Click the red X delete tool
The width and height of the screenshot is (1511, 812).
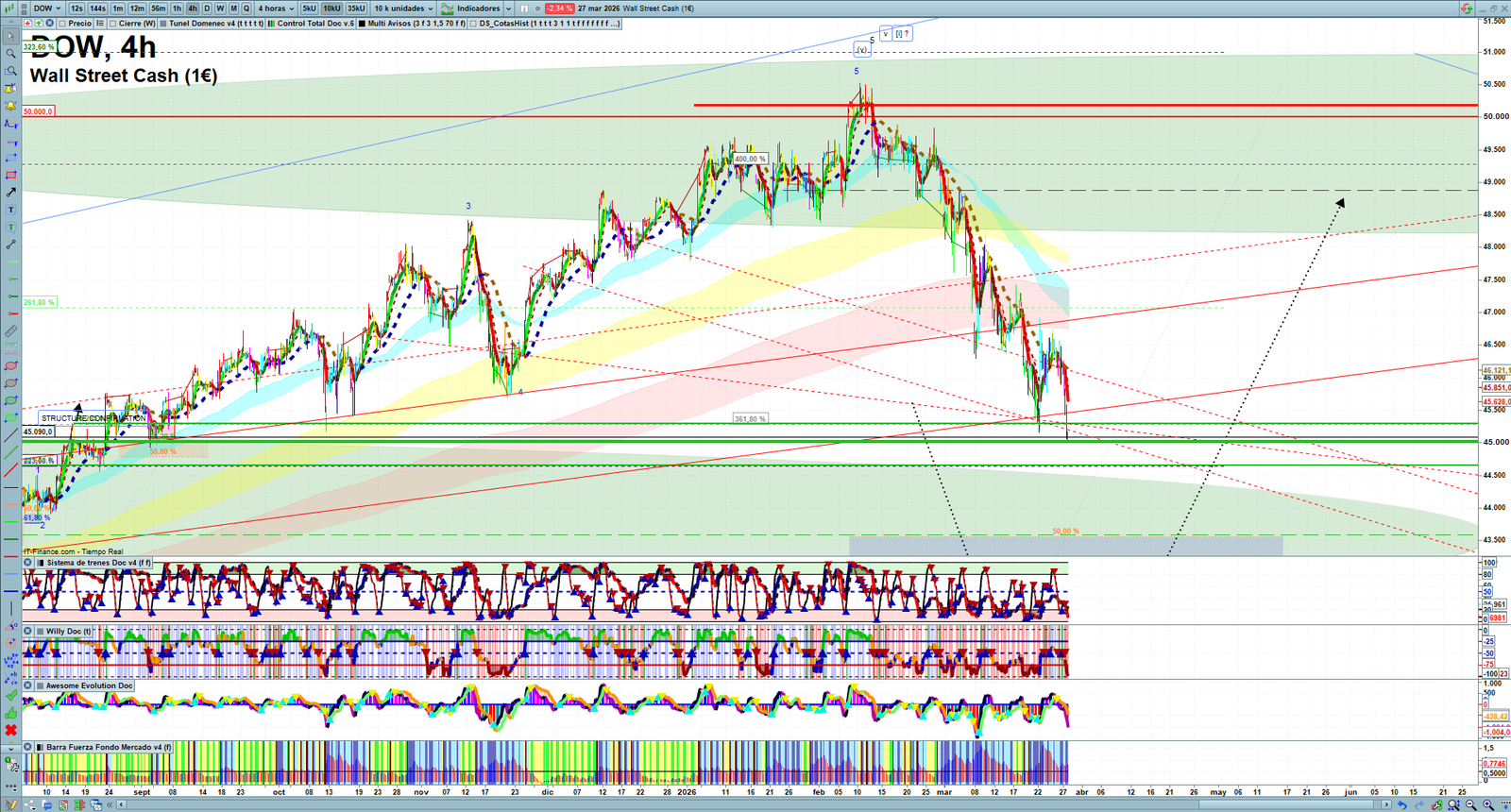(10, 730)
